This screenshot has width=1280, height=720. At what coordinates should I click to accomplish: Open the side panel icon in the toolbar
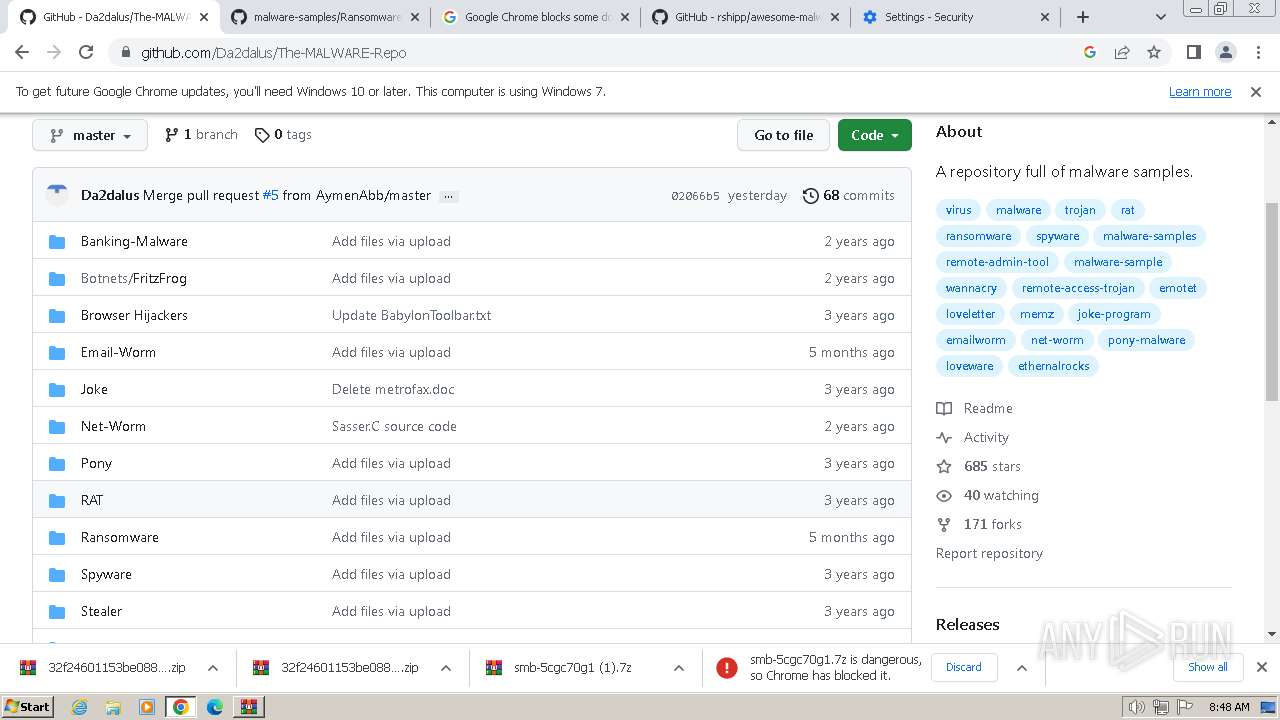click(x=1193, y=53)
